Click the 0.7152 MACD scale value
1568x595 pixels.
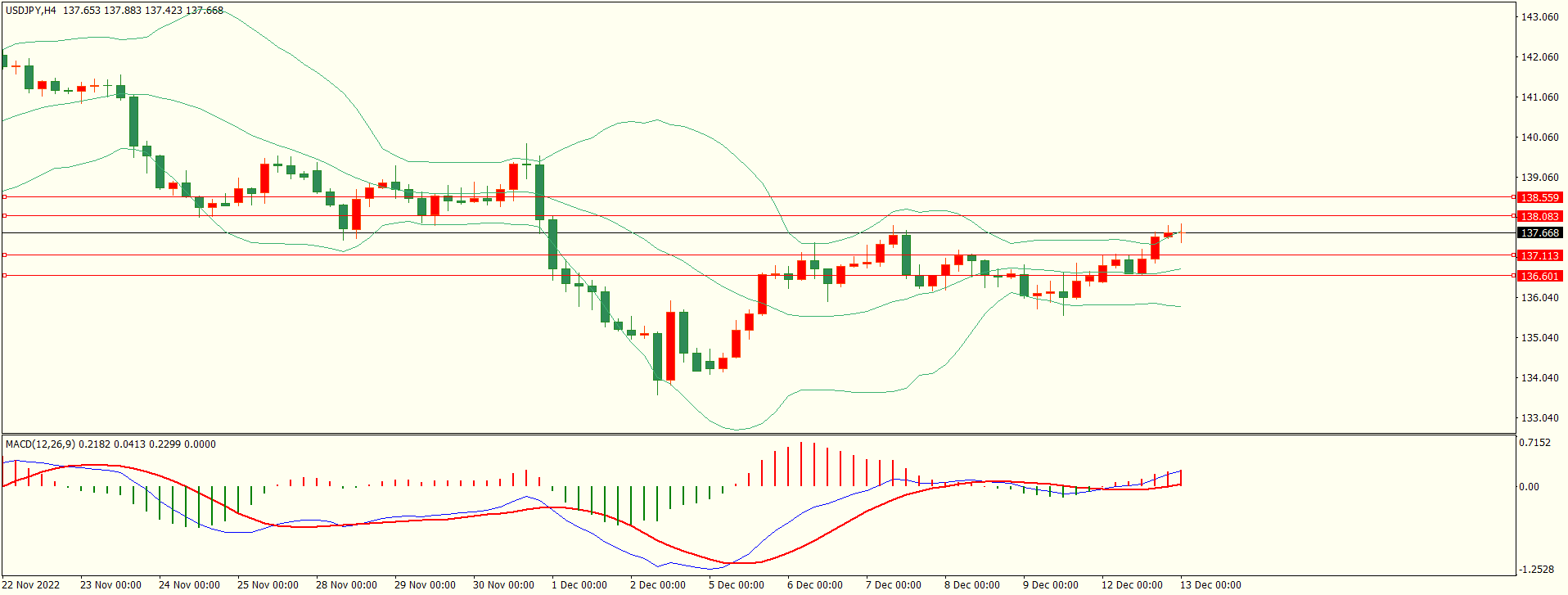point(1534,443)
